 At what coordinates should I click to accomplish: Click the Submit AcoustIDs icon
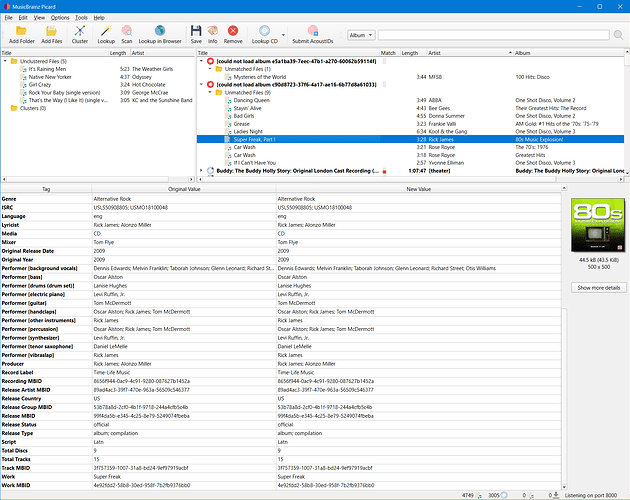pyautogui.click(x=313, y=31)
